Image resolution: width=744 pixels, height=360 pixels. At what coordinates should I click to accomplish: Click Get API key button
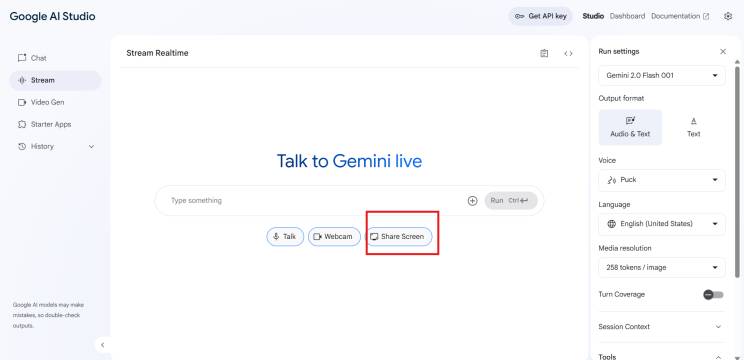coord(540,16)
